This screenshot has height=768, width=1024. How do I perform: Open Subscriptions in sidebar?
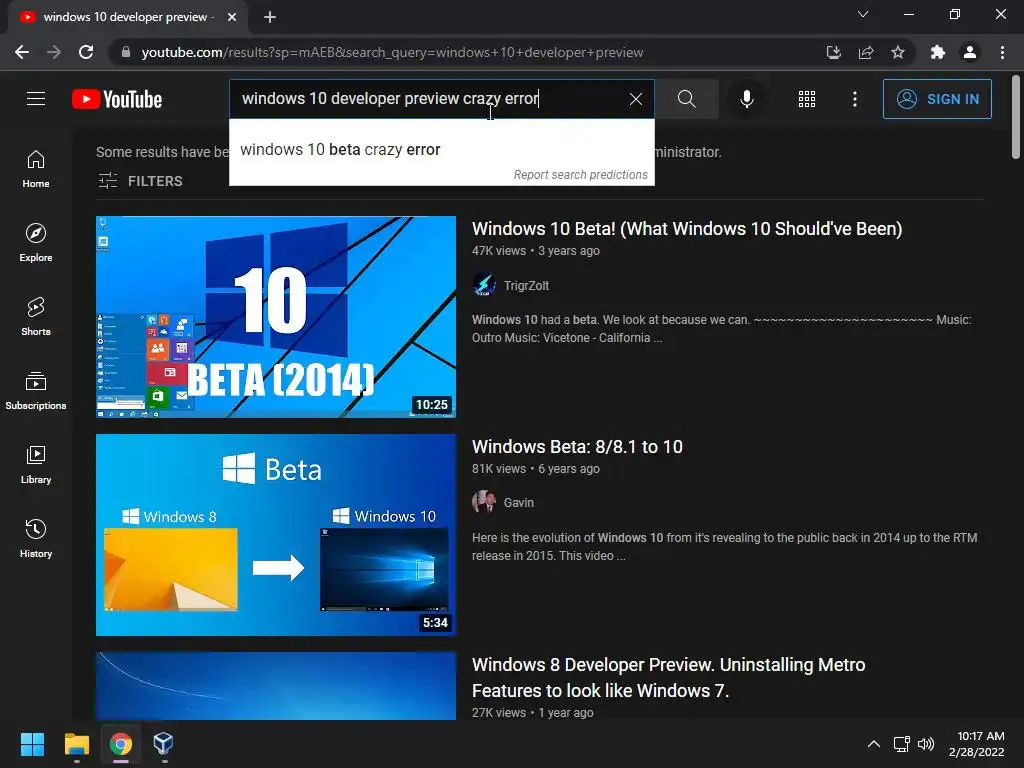[x=36, y=391]
